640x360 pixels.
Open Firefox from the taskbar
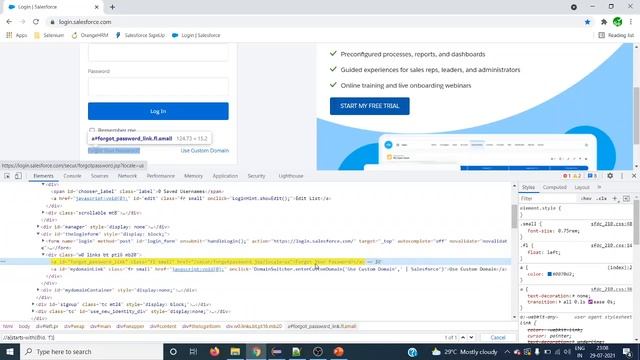coord(214,351)
